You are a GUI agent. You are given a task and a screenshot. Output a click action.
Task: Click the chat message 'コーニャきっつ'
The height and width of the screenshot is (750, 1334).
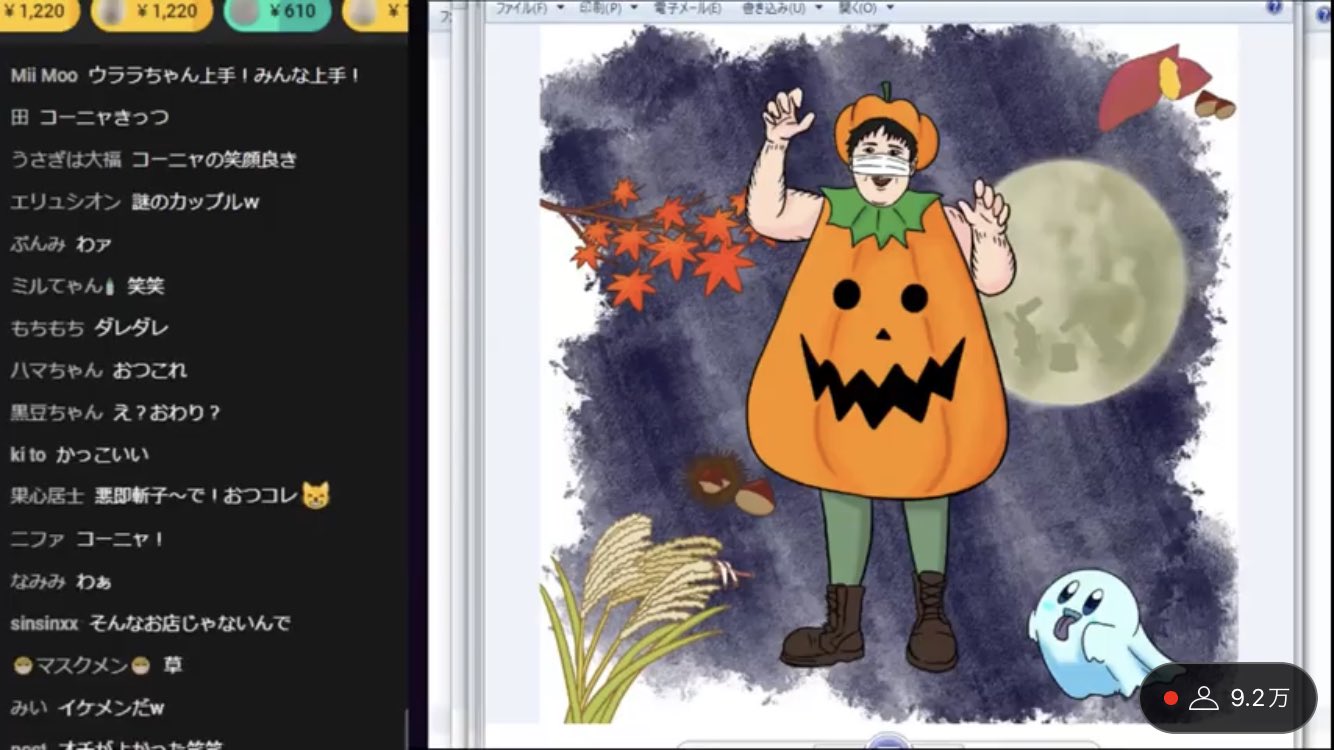tap(104, 117)
